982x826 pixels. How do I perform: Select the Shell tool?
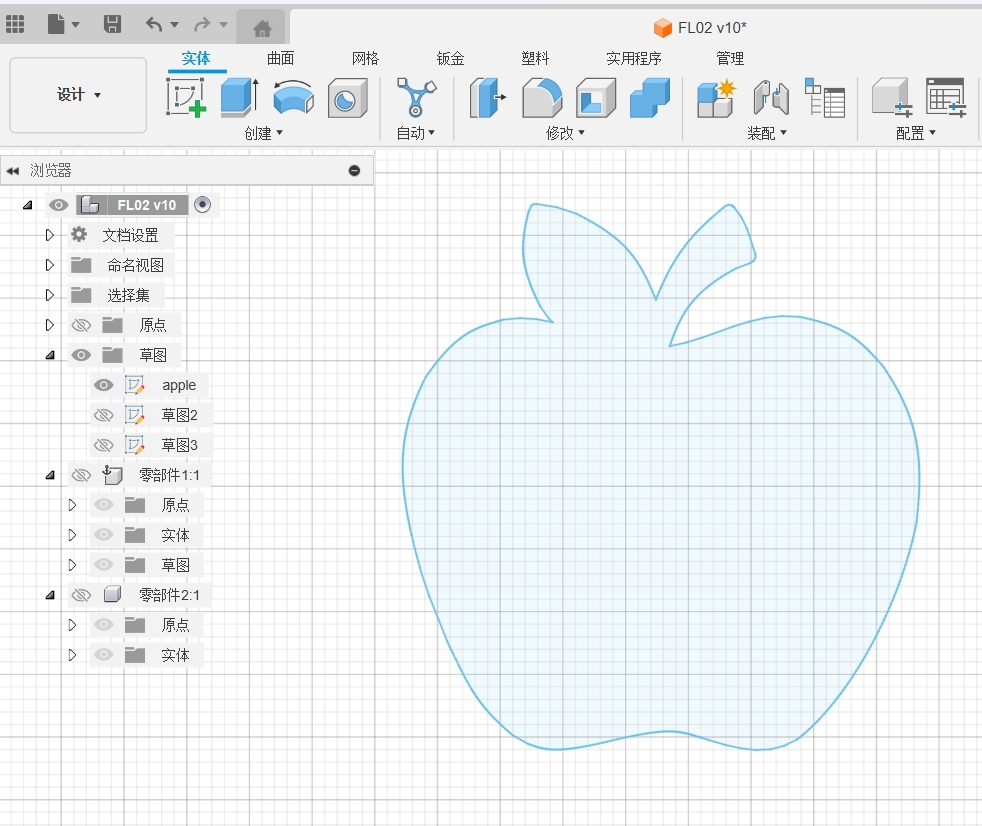[596, 98]
